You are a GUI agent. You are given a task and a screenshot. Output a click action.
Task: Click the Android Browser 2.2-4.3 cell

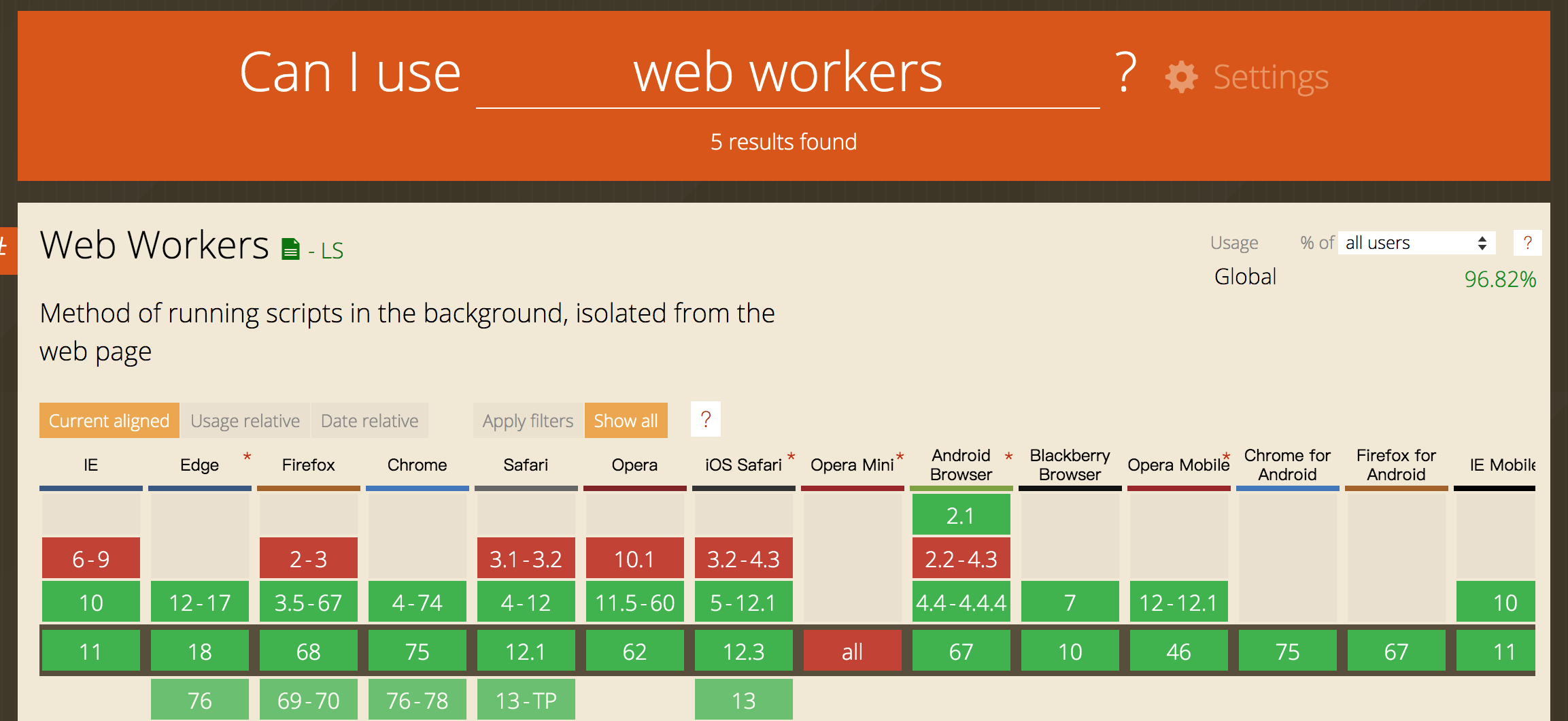pyautogui.click(x=961, y=558)
